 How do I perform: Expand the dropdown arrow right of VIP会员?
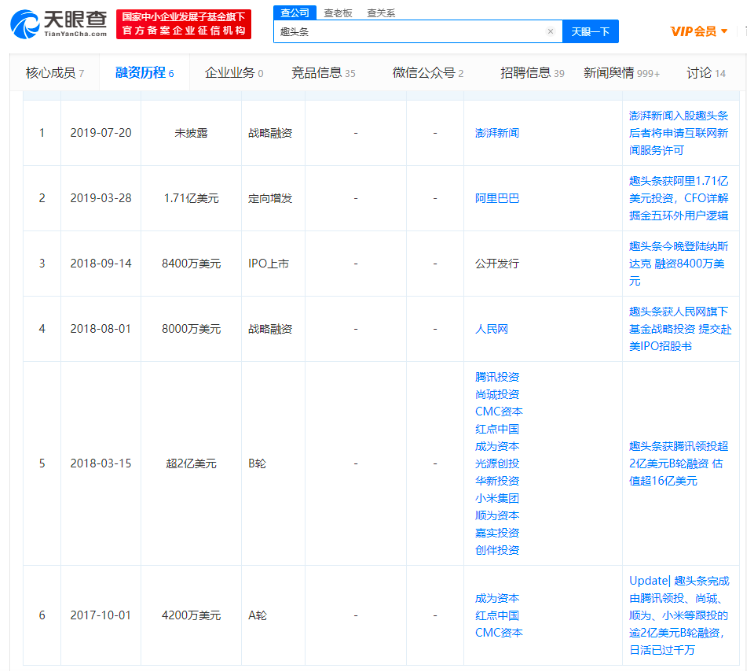(x=725, y=32)
